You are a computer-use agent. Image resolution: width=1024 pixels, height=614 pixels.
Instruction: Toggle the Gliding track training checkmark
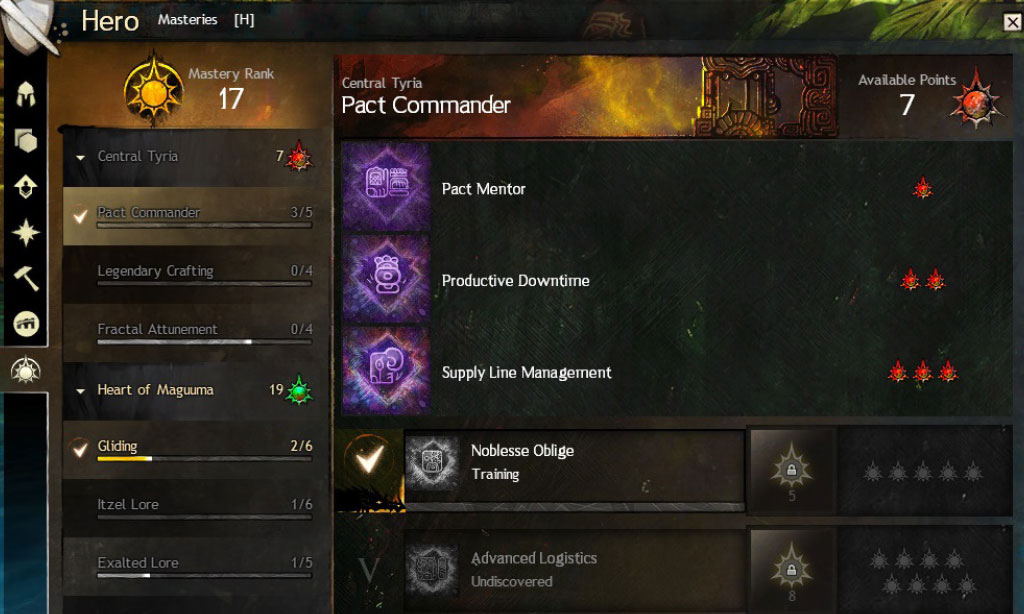80,449
